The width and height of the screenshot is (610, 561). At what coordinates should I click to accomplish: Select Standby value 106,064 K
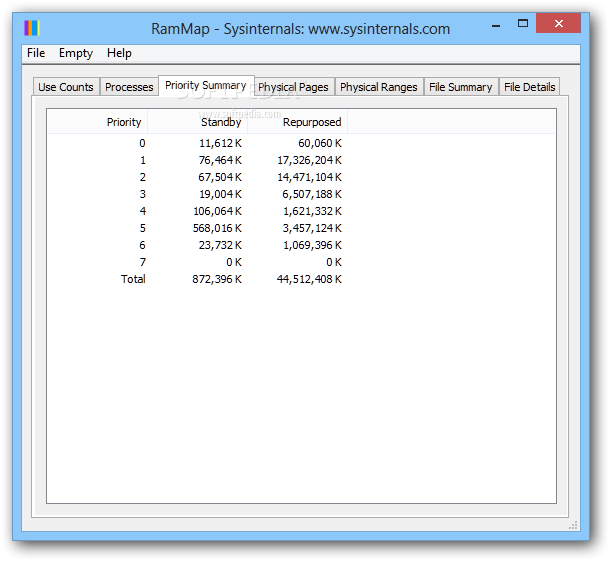(x=218, y=211)
